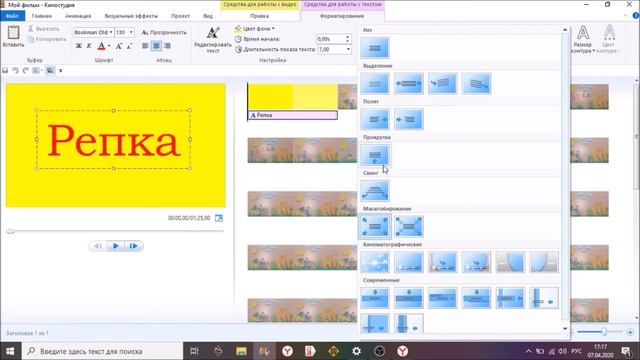
Task: Apply fifth Современные effect in top row
Action: tap(510, 298)
